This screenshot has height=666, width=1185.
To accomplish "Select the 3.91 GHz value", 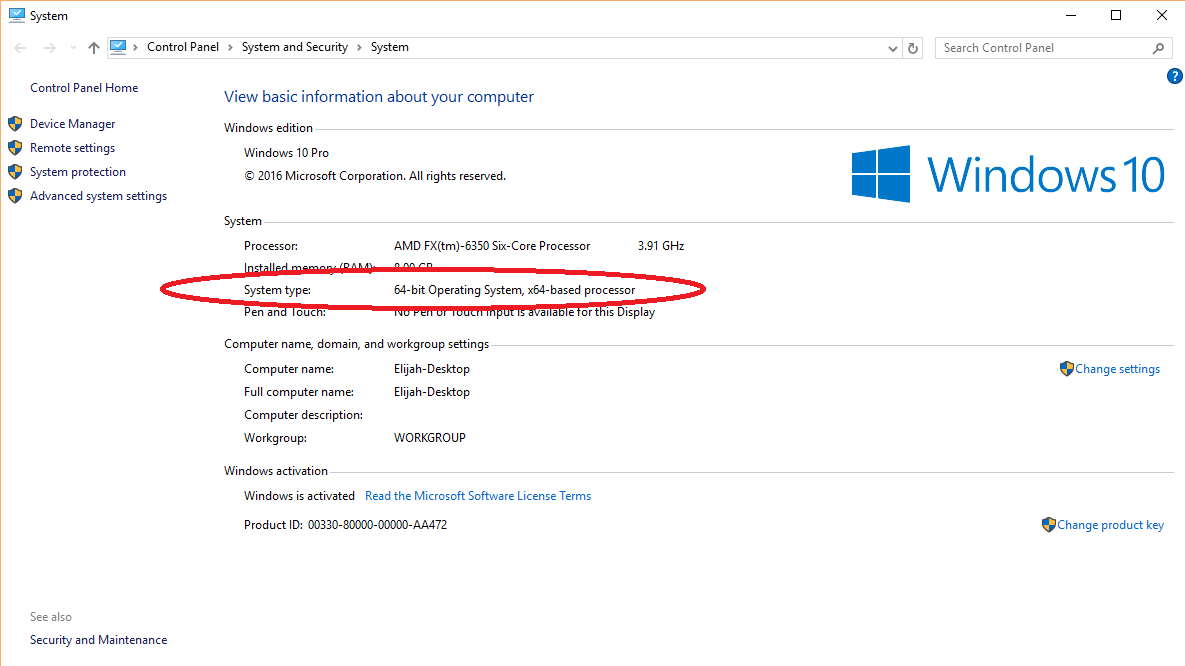I will [661, 246].
